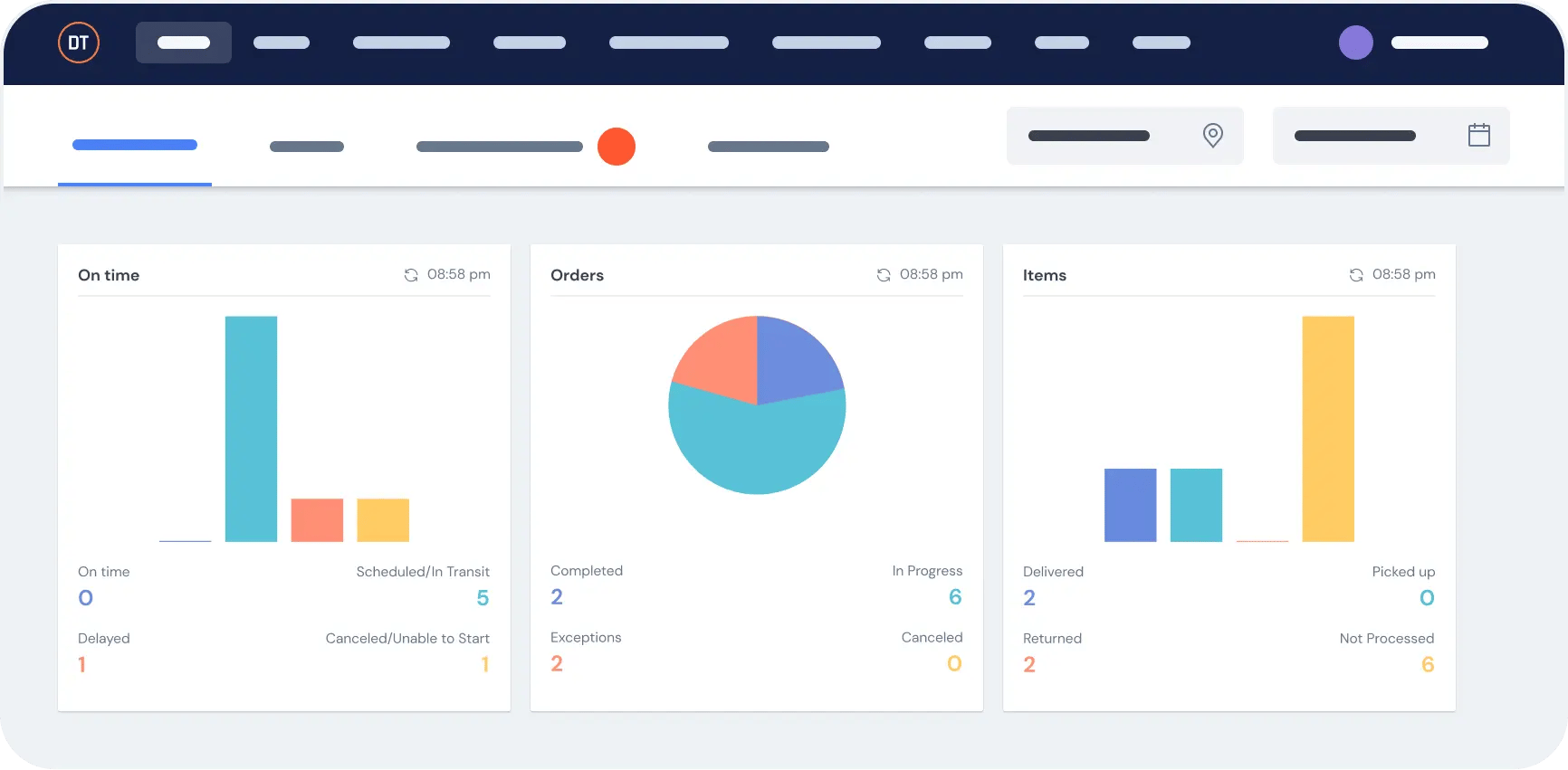Click the blue Completed pie slice
Viewport: 1568px width, 770px height.
pyautogui.click(x=795, y=362)
